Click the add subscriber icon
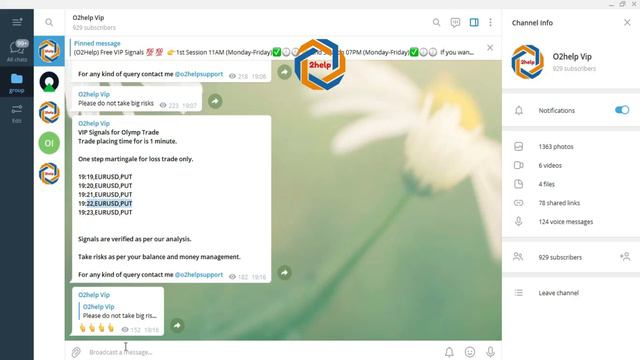Viewport: 640px width, 360px height. 625,256
